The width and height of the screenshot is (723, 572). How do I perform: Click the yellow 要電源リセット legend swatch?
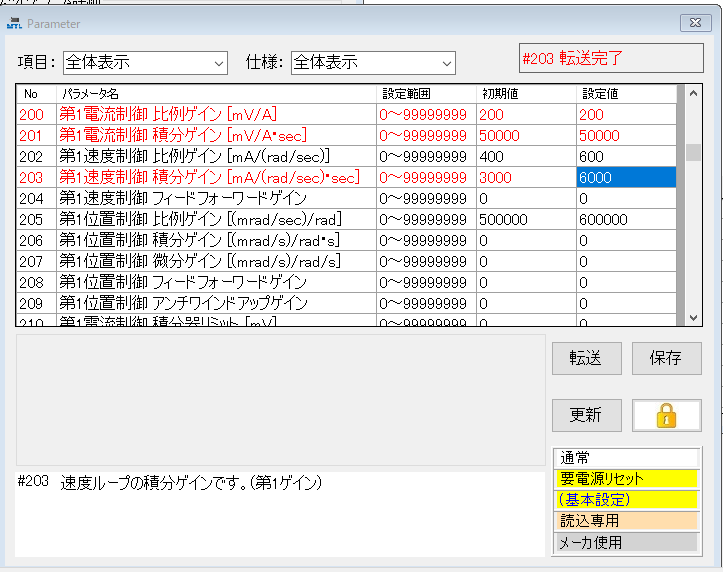pyautogui.click(x=628, y=479)
